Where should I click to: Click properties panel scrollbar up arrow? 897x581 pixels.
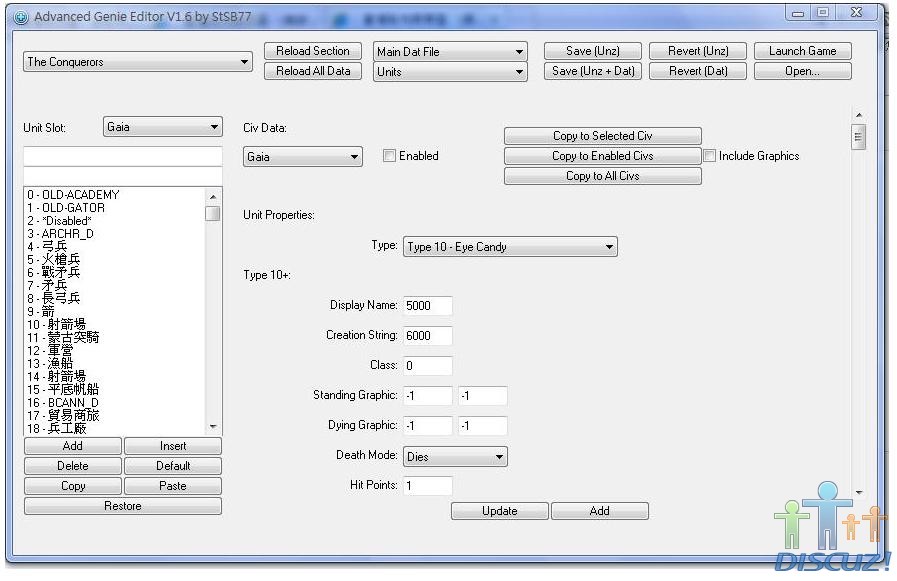(858, 116)
